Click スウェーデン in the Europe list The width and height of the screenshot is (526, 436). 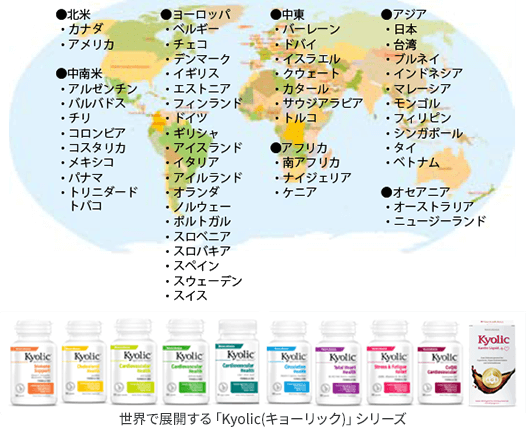[207, 281]
